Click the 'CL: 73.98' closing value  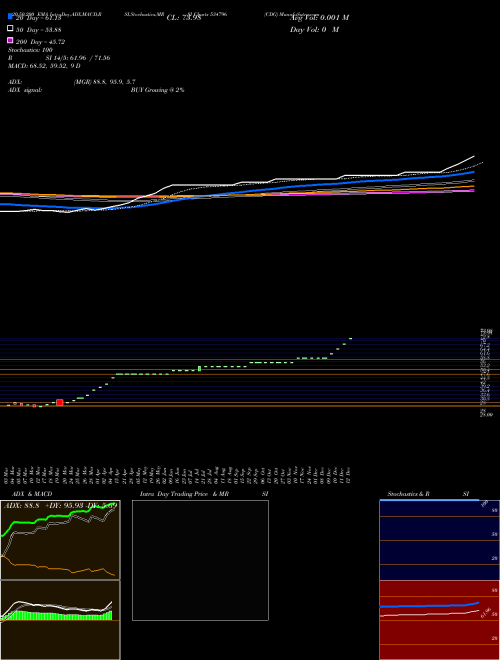click(x=184, y=18)
